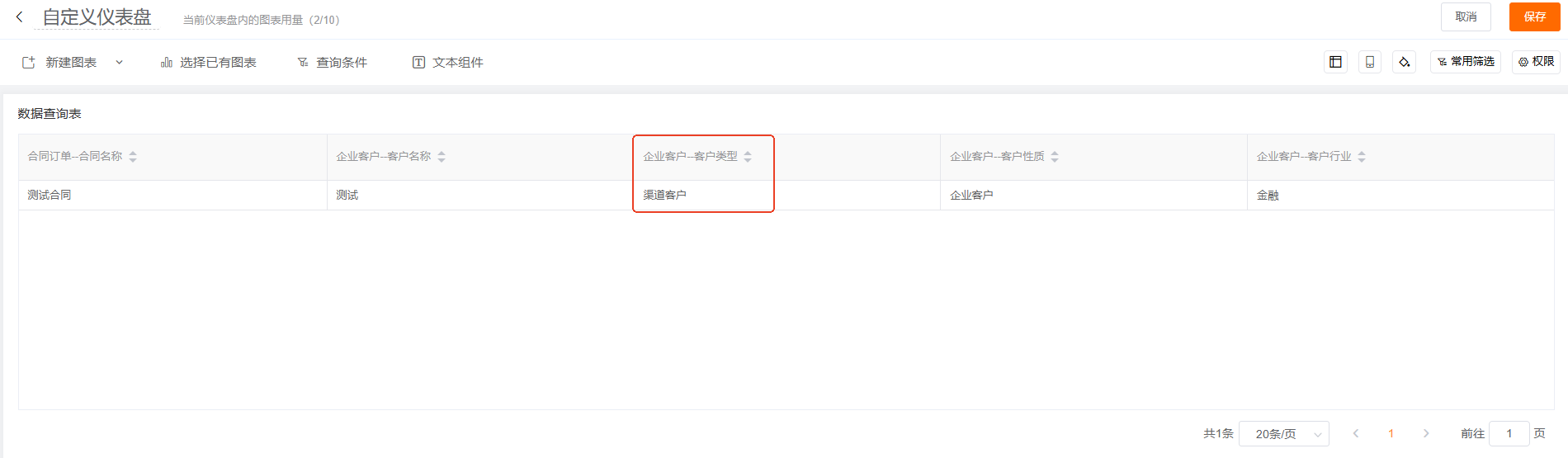The width and height of the screenshot is (1568, 458).
Task: Click the 查询条件 filter icon
Action: point(303,63)
